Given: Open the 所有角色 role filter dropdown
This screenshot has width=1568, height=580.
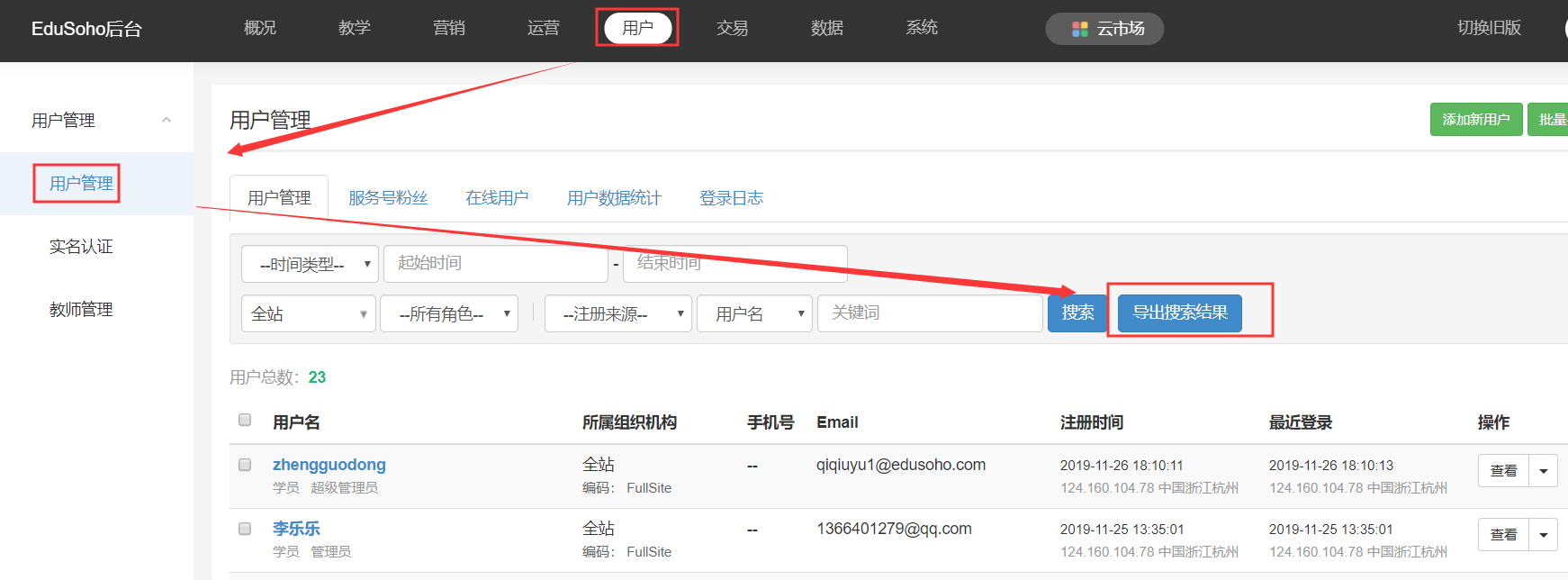Looking at the screenshot, I should tap(448, 313).
